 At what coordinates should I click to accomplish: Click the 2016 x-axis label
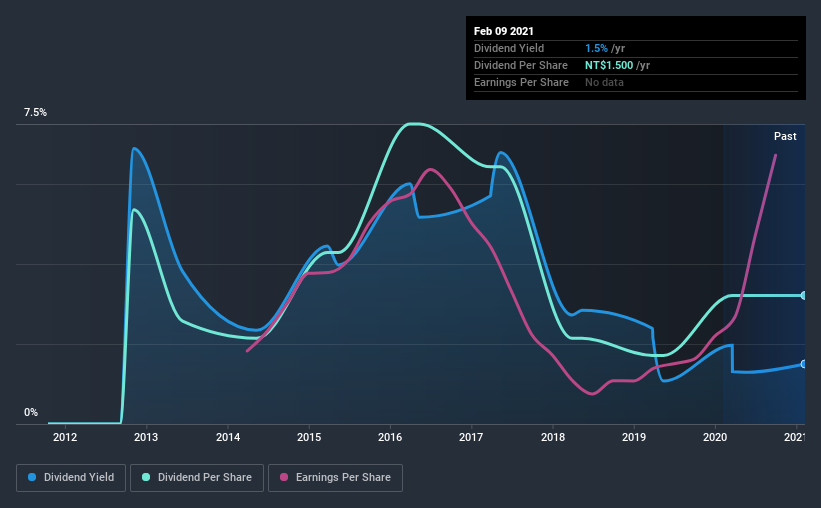tap(390, 437)
